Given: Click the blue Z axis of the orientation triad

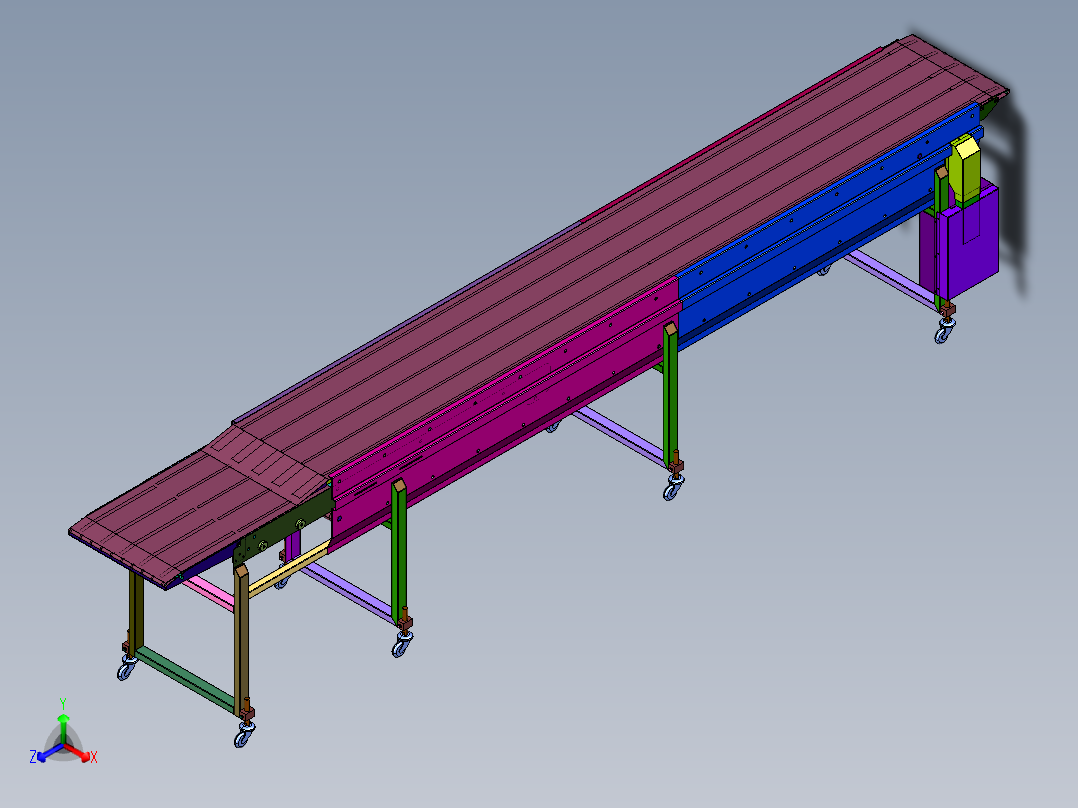Looking at the screenshot, I should pyautogui.click(x=47, y=753).
